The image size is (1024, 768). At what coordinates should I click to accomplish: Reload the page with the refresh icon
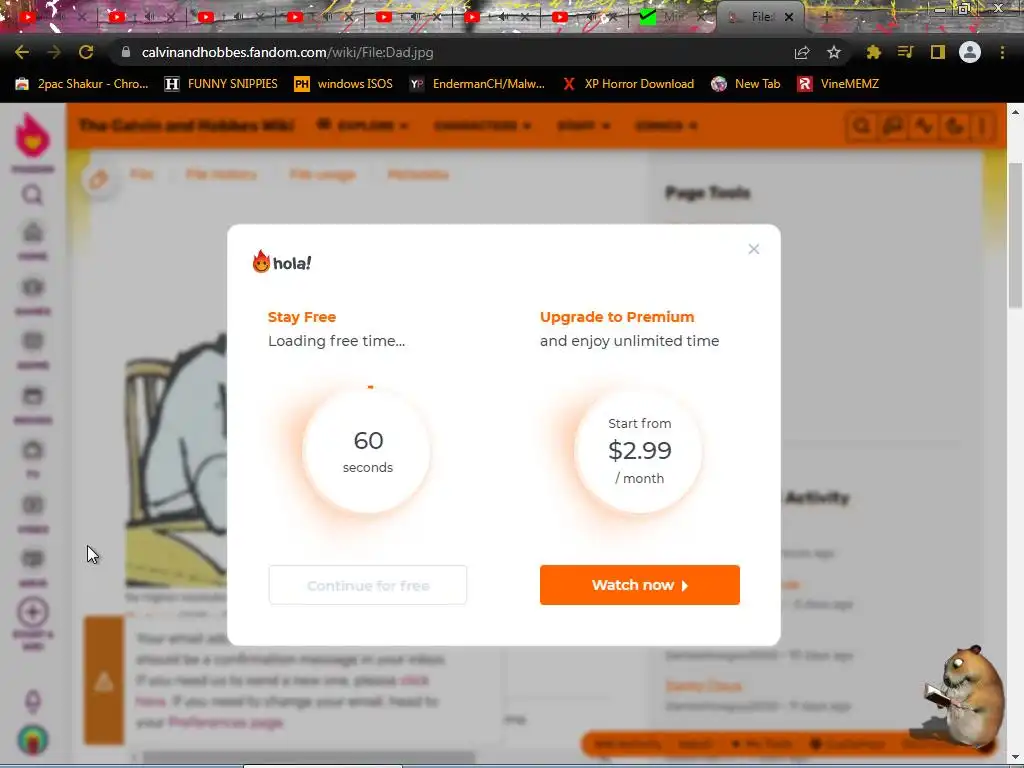coord(86,52)
